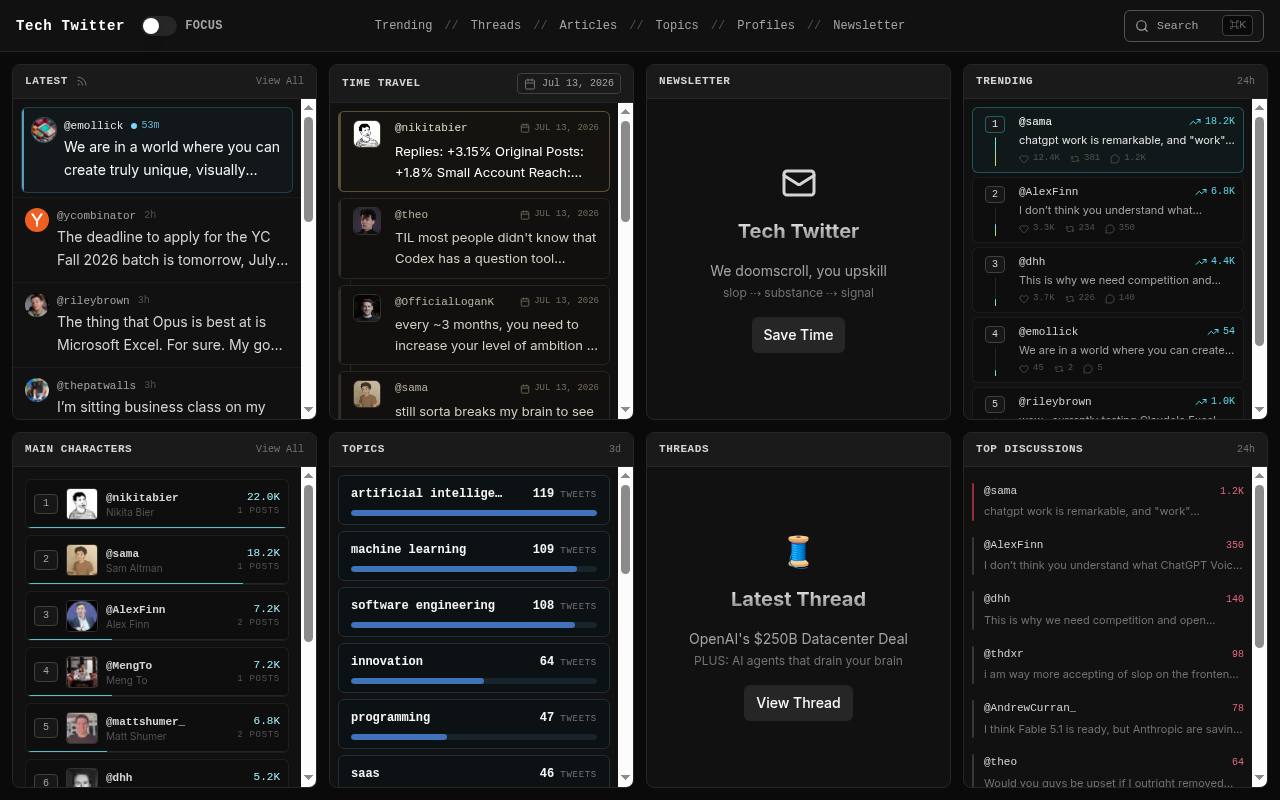1280x800 pixels.
Task: Open @AlexFinn discussion in Top Discussions
Action: (1108, 555)
